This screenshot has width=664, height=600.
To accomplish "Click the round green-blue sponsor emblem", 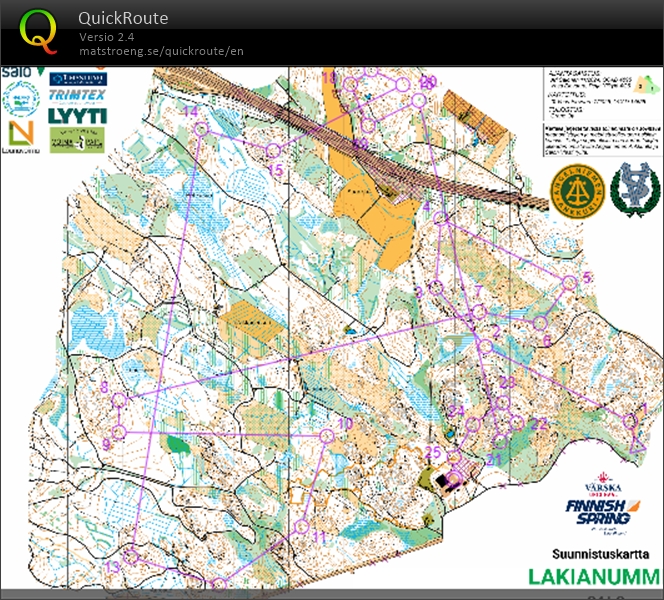I will tap(20, 98).
